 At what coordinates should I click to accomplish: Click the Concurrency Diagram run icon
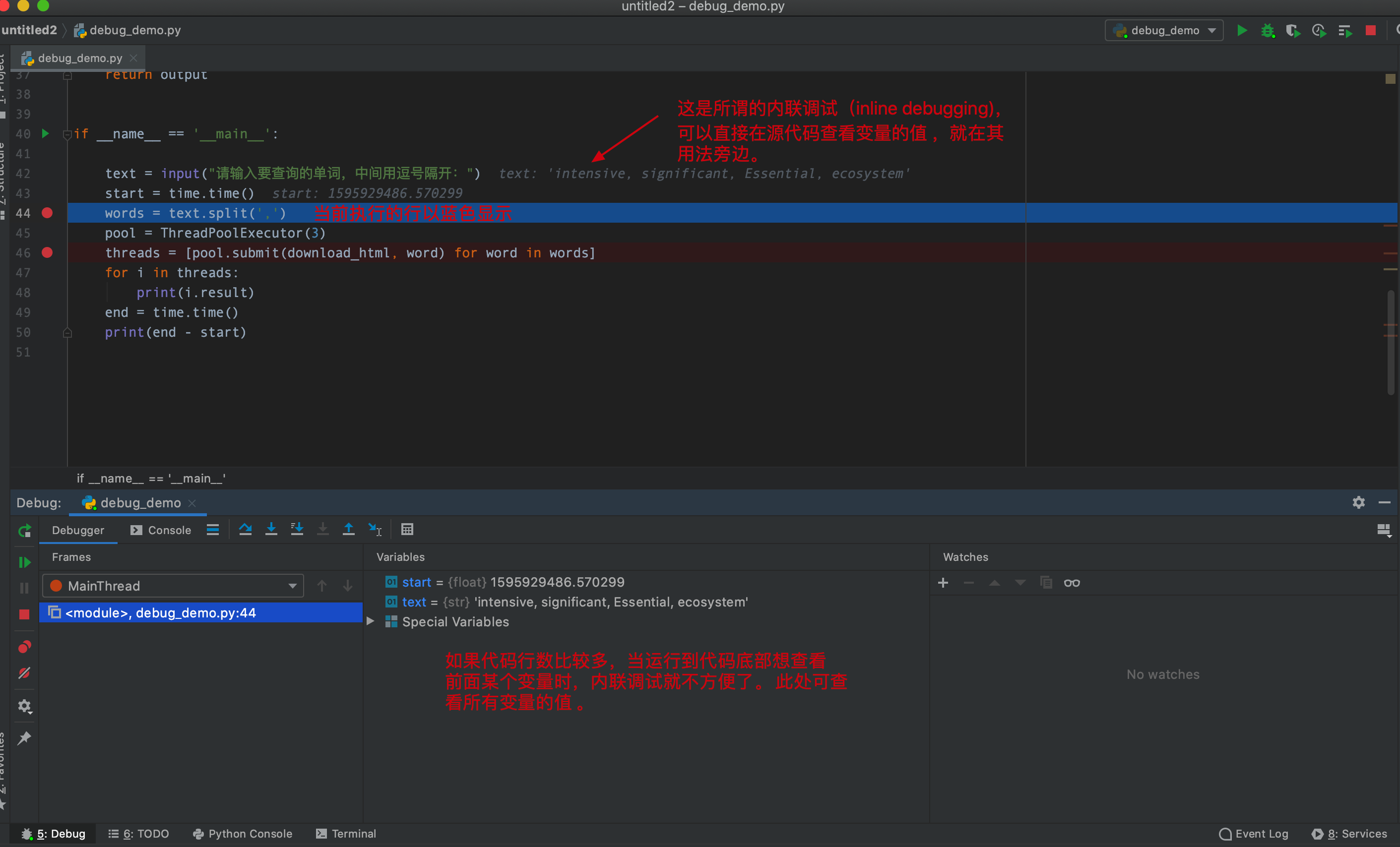click(x=1345, y=30)
